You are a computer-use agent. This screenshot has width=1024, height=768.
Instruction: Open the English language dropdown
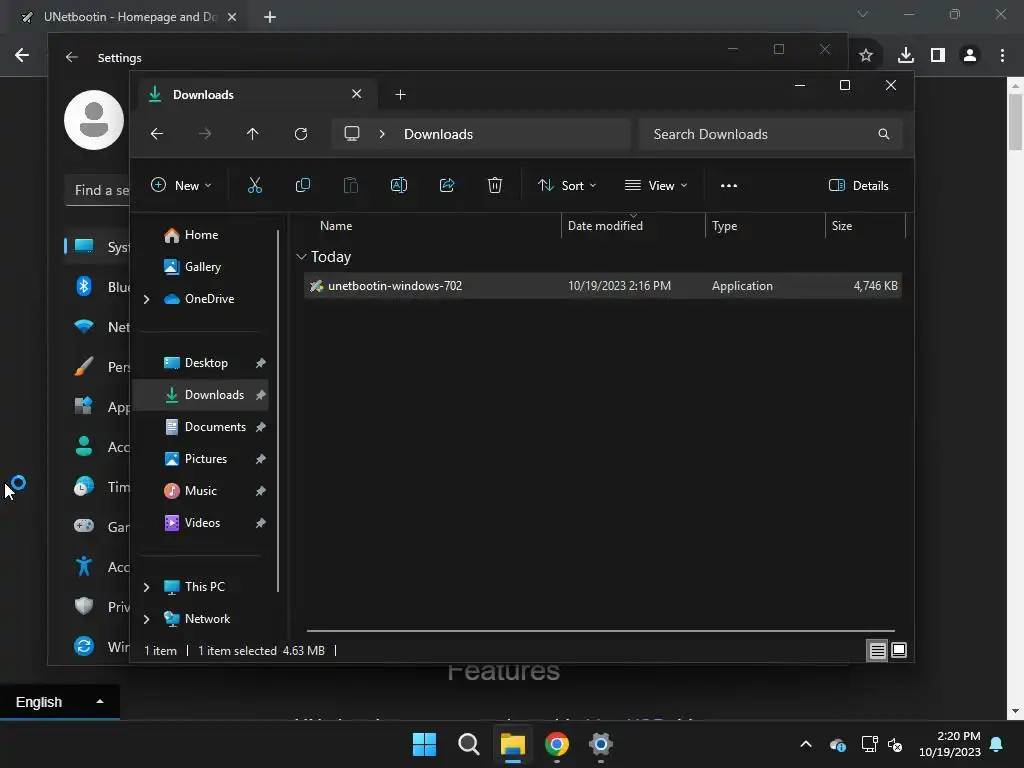pos(59,702)
